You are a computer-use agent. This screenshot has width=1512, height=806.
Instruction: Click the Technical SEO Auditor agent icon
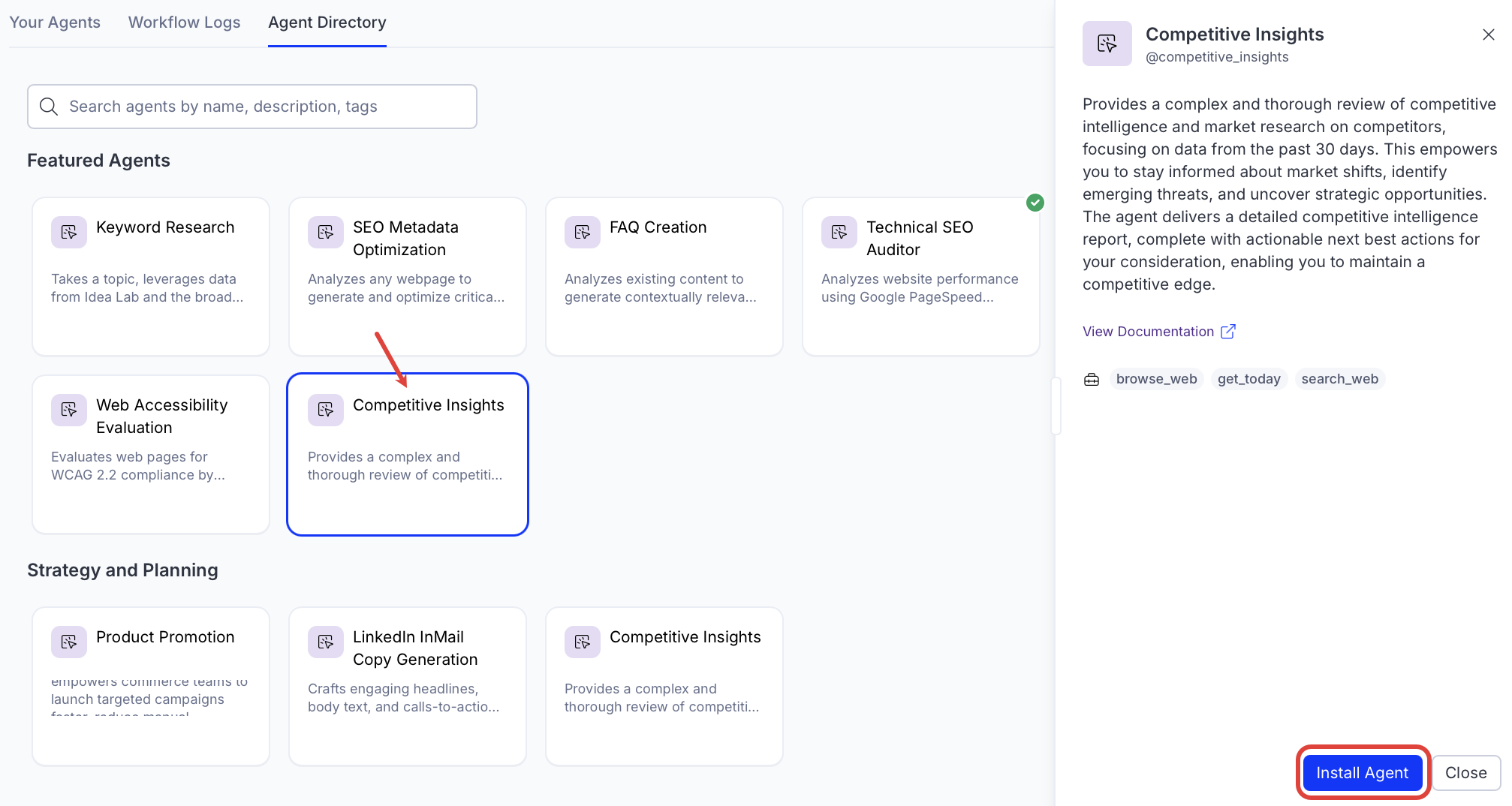click(x=839, y=232)
